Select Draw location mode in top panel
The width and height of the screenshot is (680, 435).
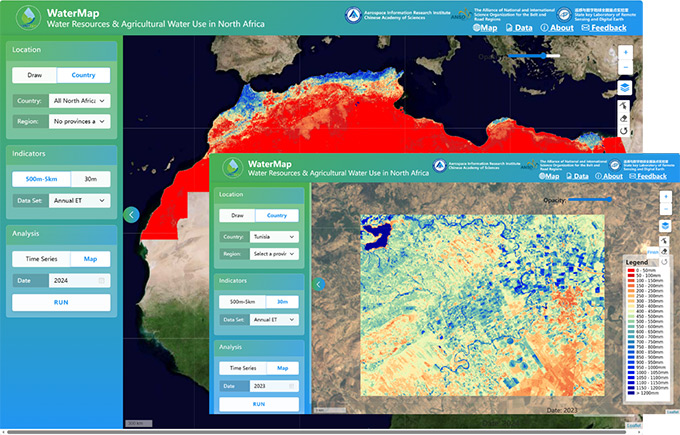[x=34, y=75]
